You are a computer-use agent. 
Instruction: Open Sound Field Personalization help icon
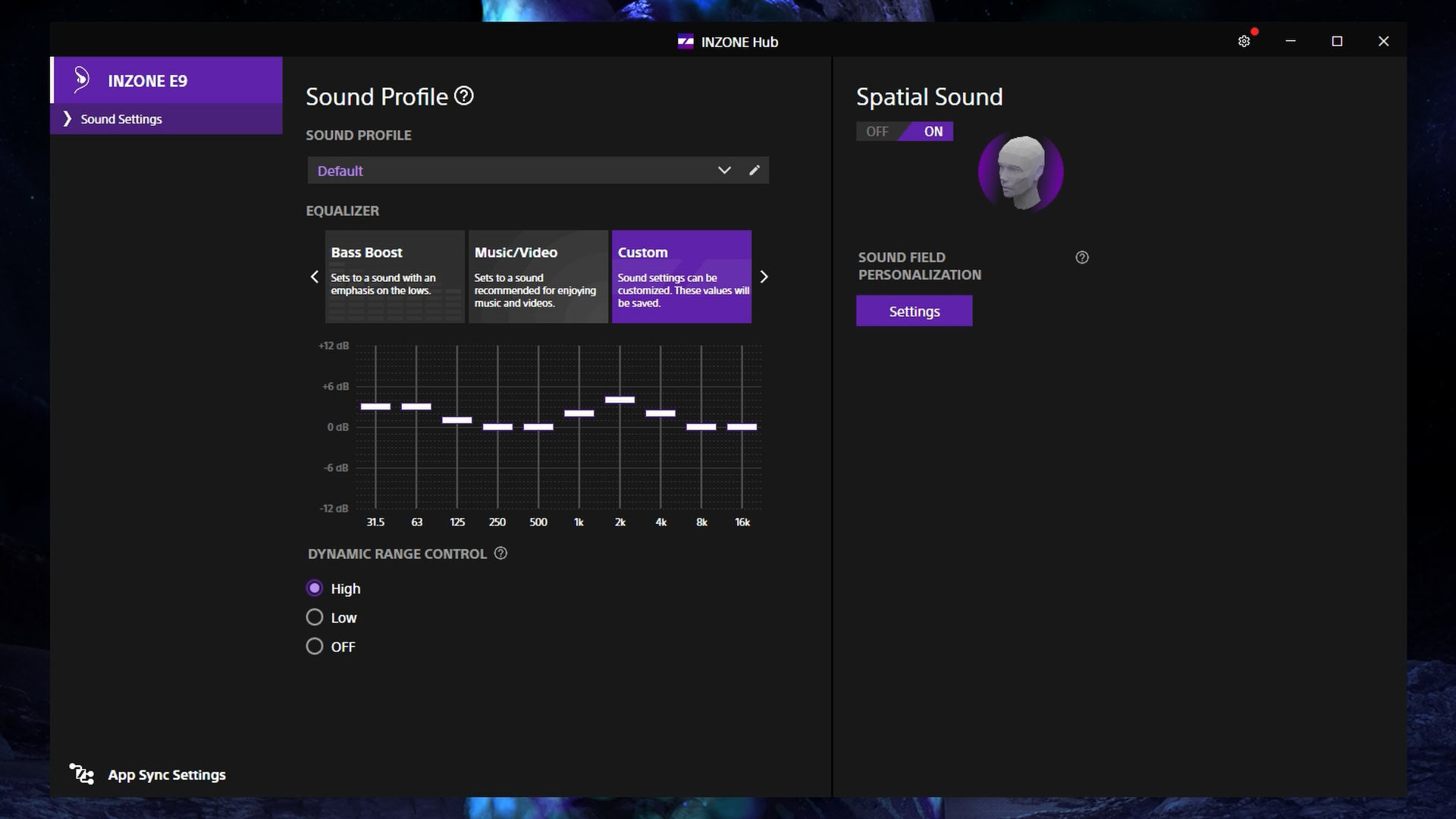(x=1082, y=258)
